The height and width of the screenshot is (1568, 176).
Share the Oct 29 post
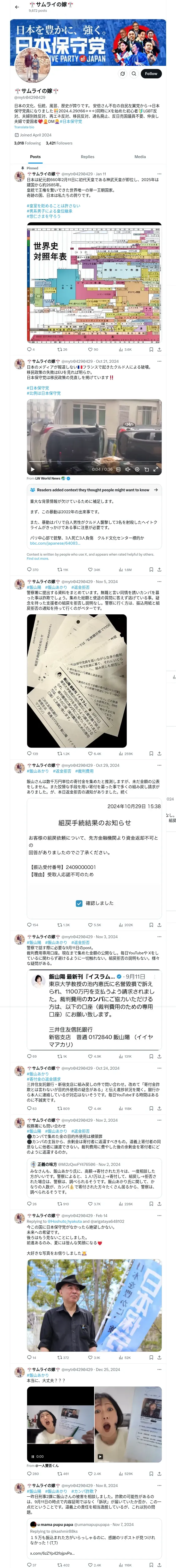coord(159,925)
